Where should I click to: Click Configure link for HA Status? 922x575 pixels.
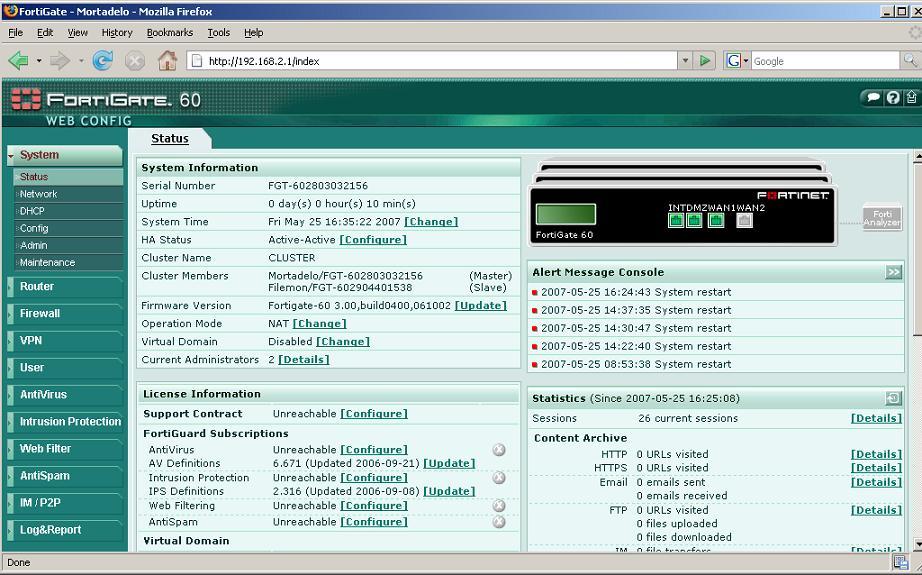click(x=373, y=240)
